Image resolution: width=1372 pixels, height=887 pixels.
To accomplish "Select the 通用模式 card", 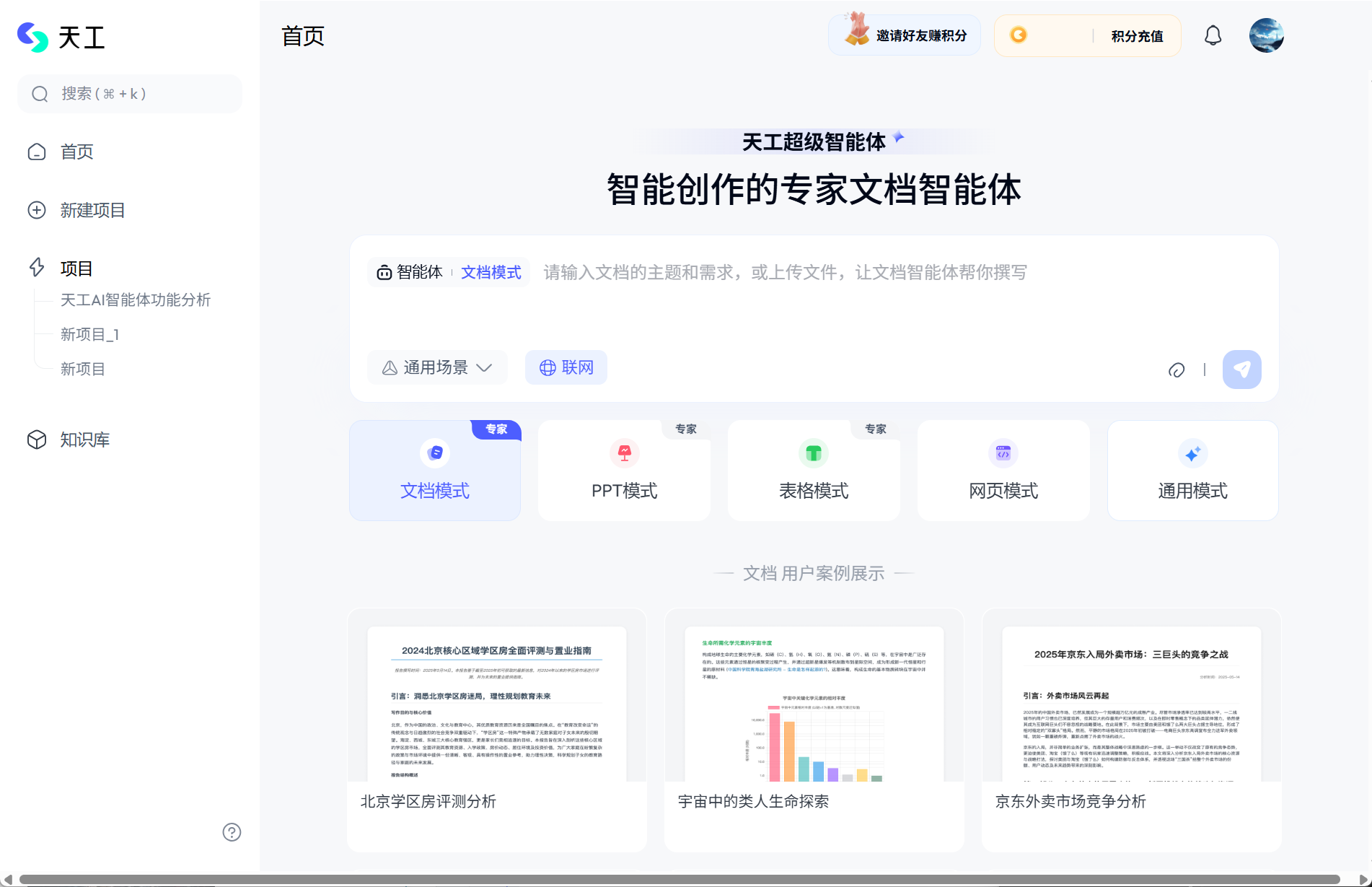I will click(1192, 470).
